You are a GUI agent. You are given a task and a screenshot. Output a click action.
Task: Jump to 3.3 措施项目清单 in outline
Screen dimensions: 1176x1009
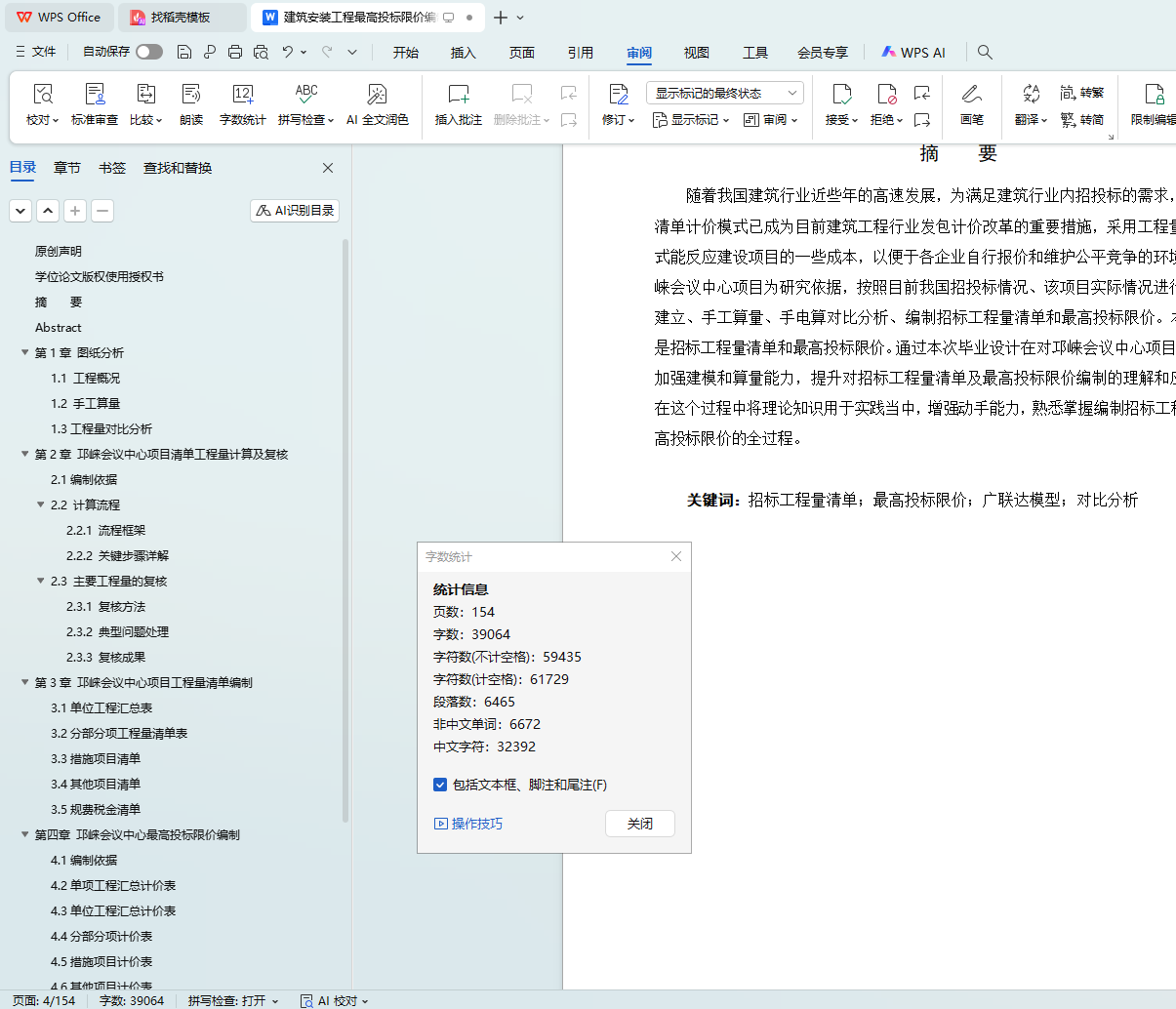(96, 759)
